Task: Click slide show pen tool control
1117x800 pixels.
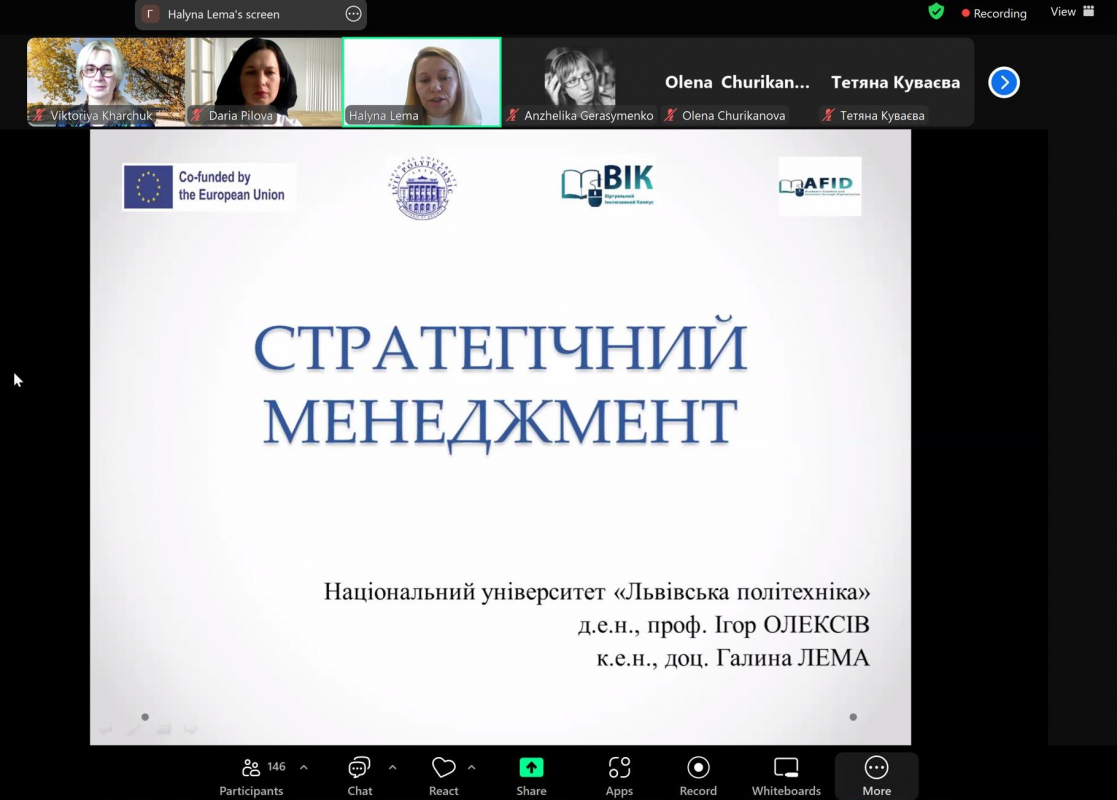Action: click(135, 729)
